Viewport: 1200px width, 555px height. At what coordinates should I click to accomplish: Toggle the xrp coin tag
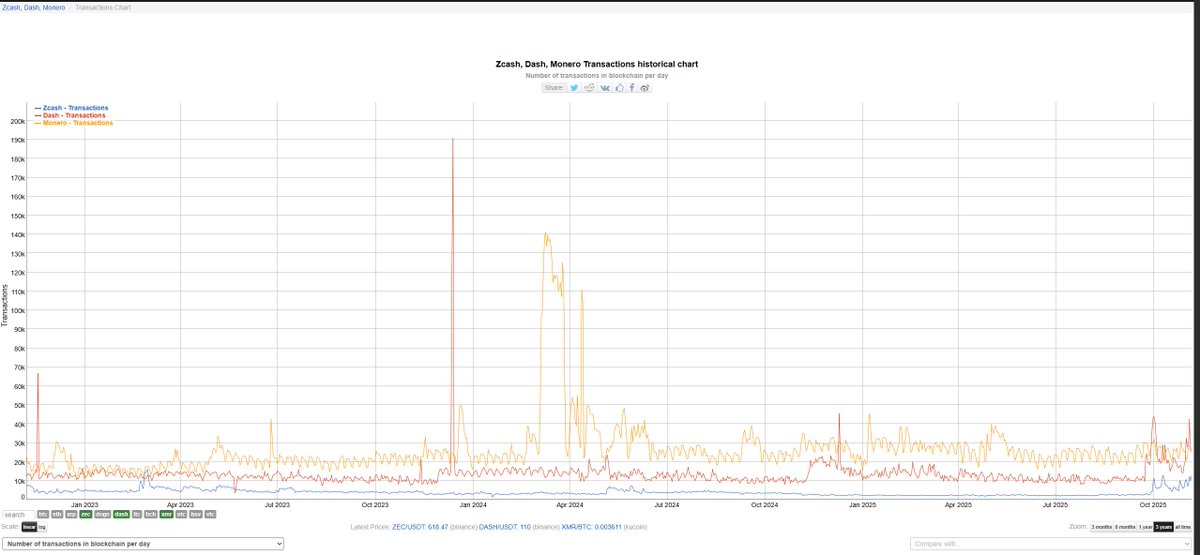(71, 514)
